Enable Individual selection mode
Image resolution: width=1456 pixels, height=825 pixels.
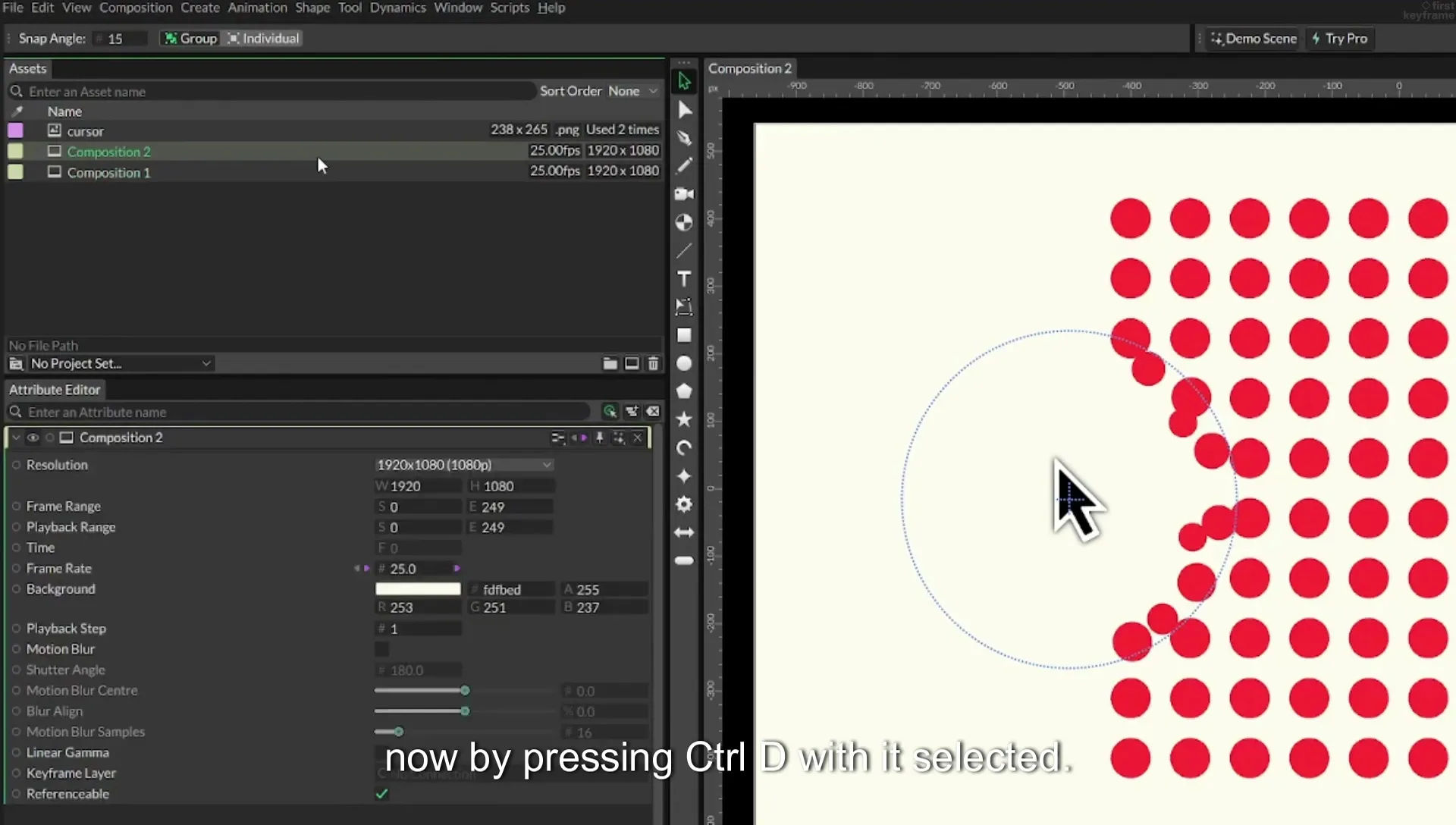[x=263, y=39]
